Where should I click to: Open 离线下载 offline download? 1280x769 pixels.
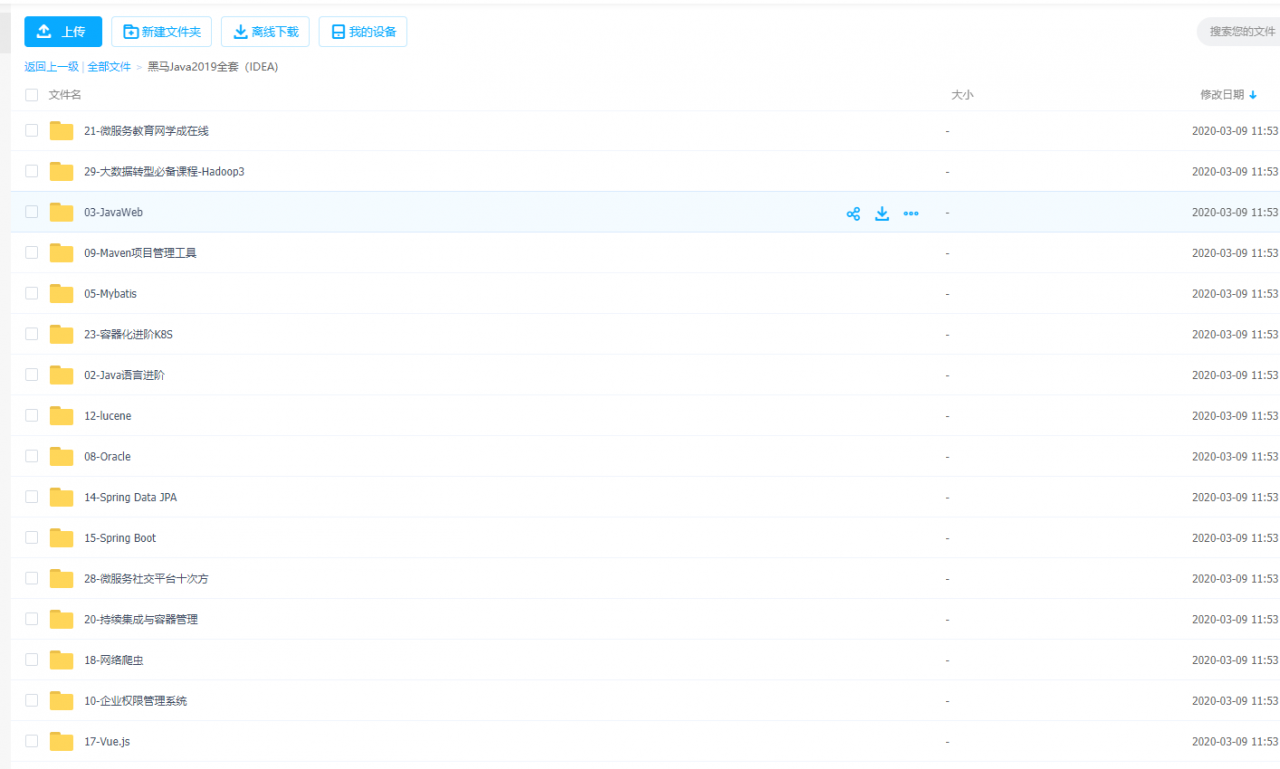point(265,32)
